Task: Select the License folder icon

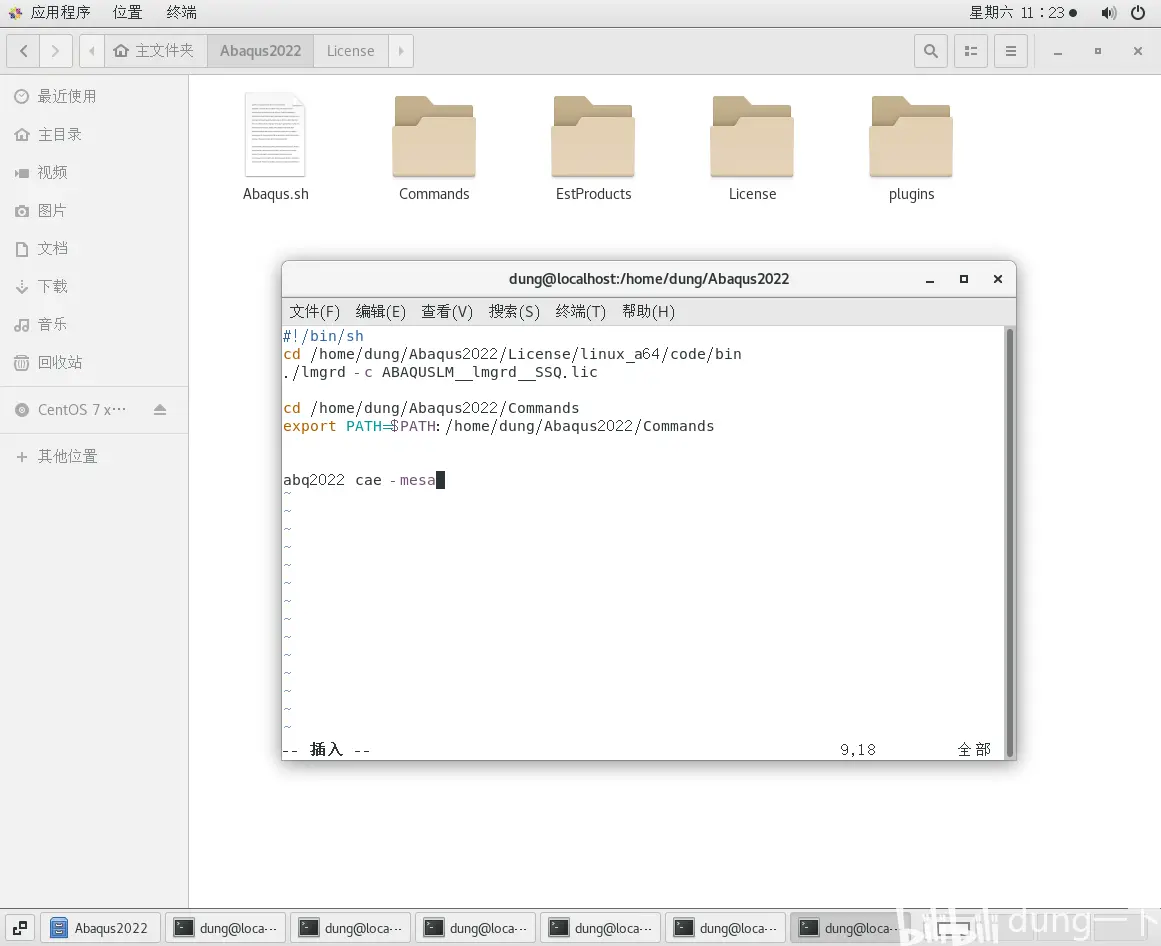Action: tap(752, 147)
